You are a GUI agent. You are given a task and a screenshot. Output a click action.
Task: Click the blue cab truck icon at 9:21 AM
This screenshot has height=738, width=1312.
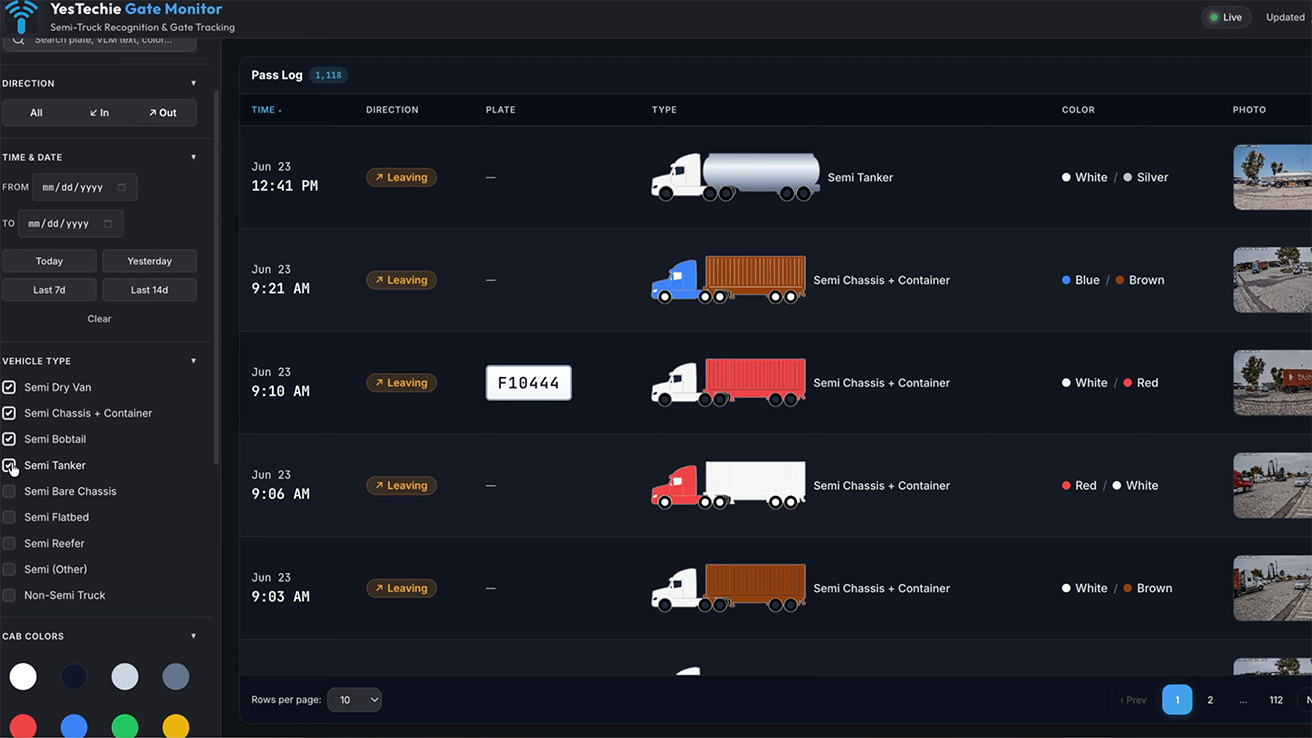(728, 280)
